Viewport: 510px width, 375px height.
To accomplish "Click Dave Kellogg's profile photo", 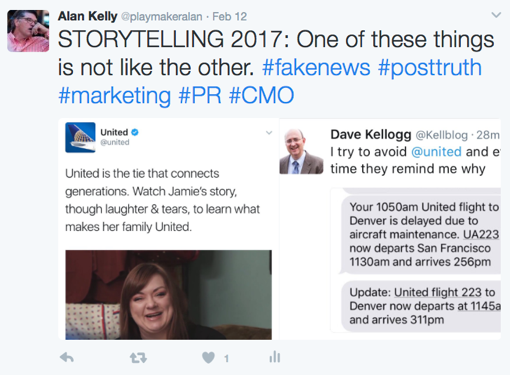I will [301, 151].
